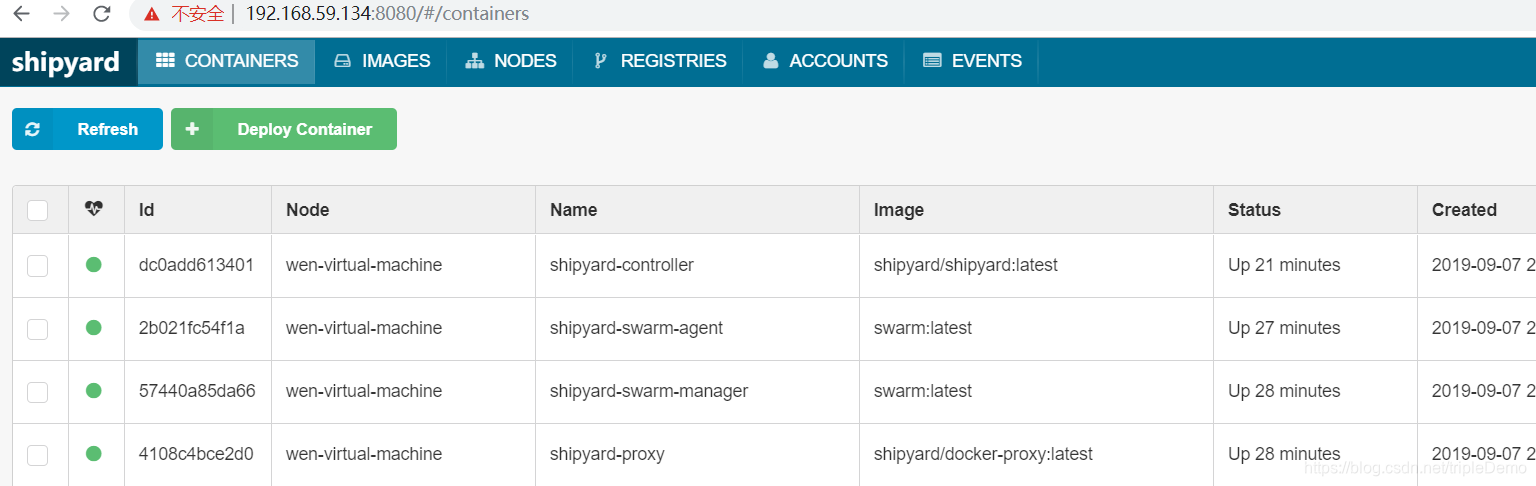Viewport: 1536px width, 486px height.
Task: Click image shipyard/shipyard:latest
Action: click(x=966, y=265)
